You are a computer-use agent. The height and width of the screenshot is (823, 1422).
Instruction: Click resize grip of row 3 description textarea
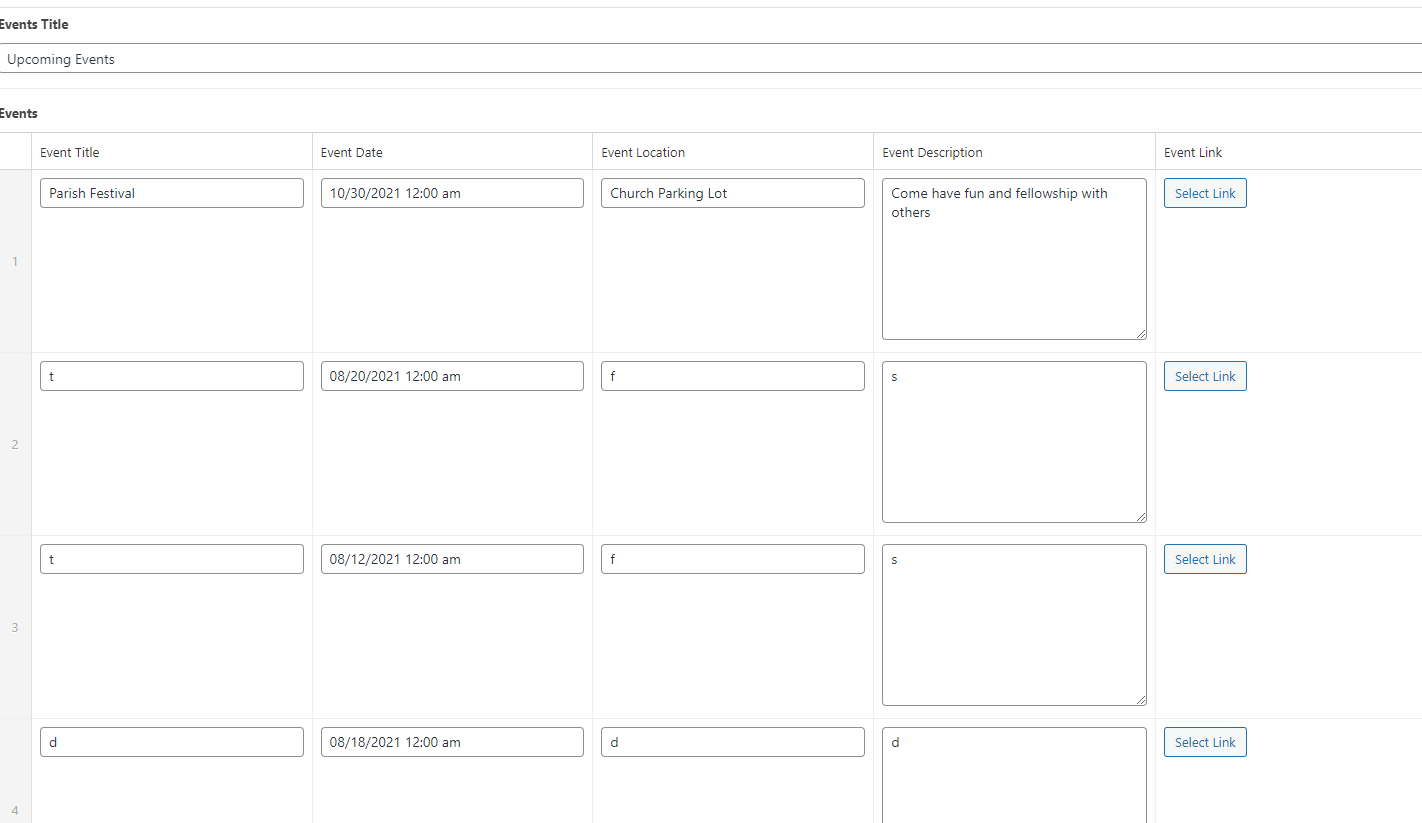1140,700
